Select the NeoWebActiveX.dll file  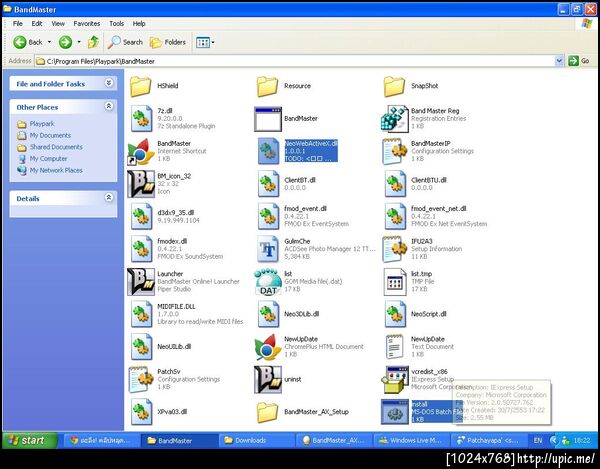click(x=298, y=151)
